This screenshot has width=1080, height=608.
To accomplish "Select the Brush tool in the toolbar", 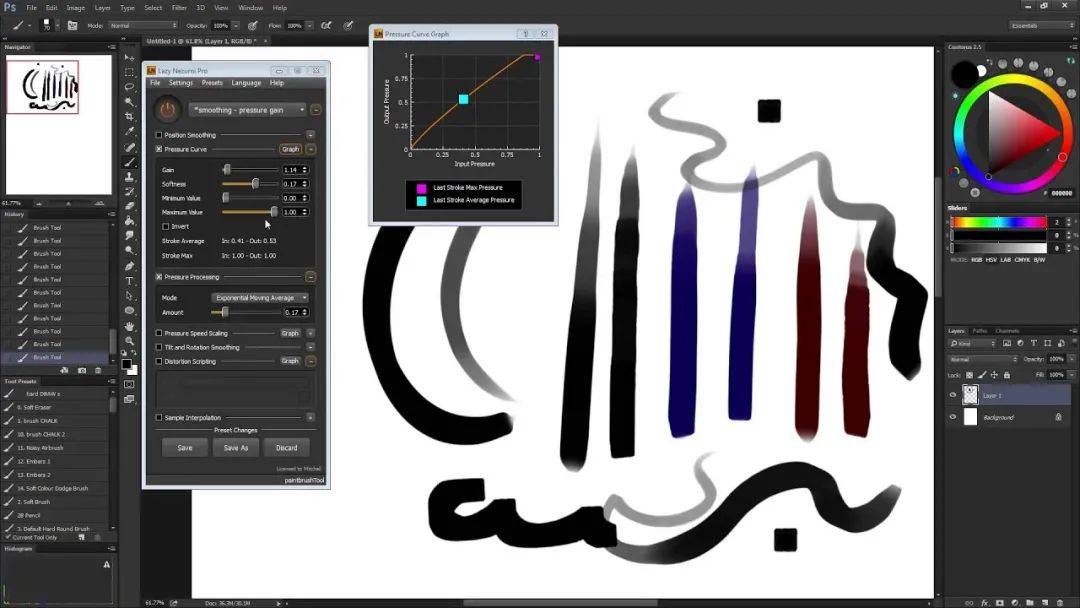I will (x=129, y=162).
